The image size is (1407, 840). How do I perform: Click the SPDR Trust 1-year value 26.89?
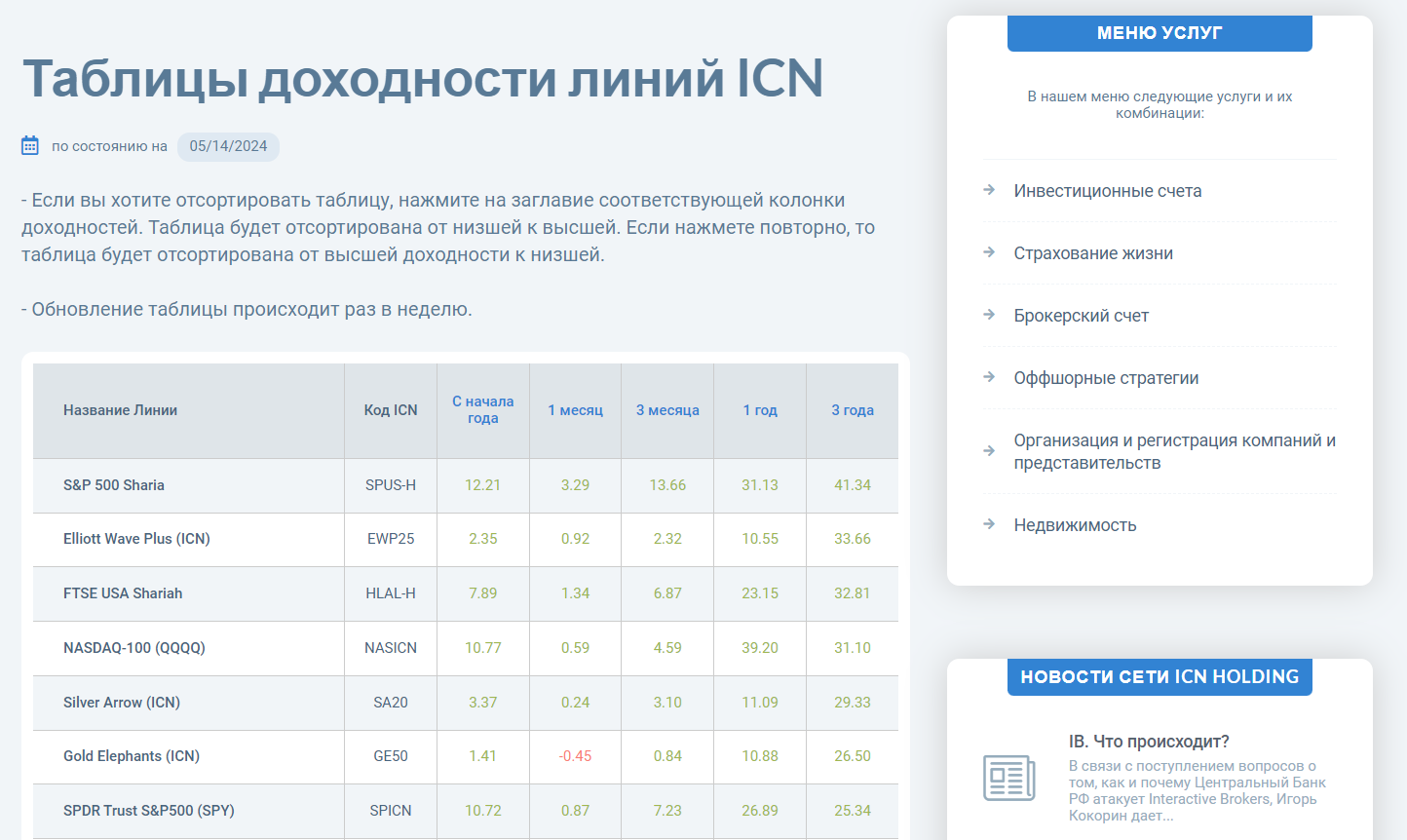click(760, 811)
